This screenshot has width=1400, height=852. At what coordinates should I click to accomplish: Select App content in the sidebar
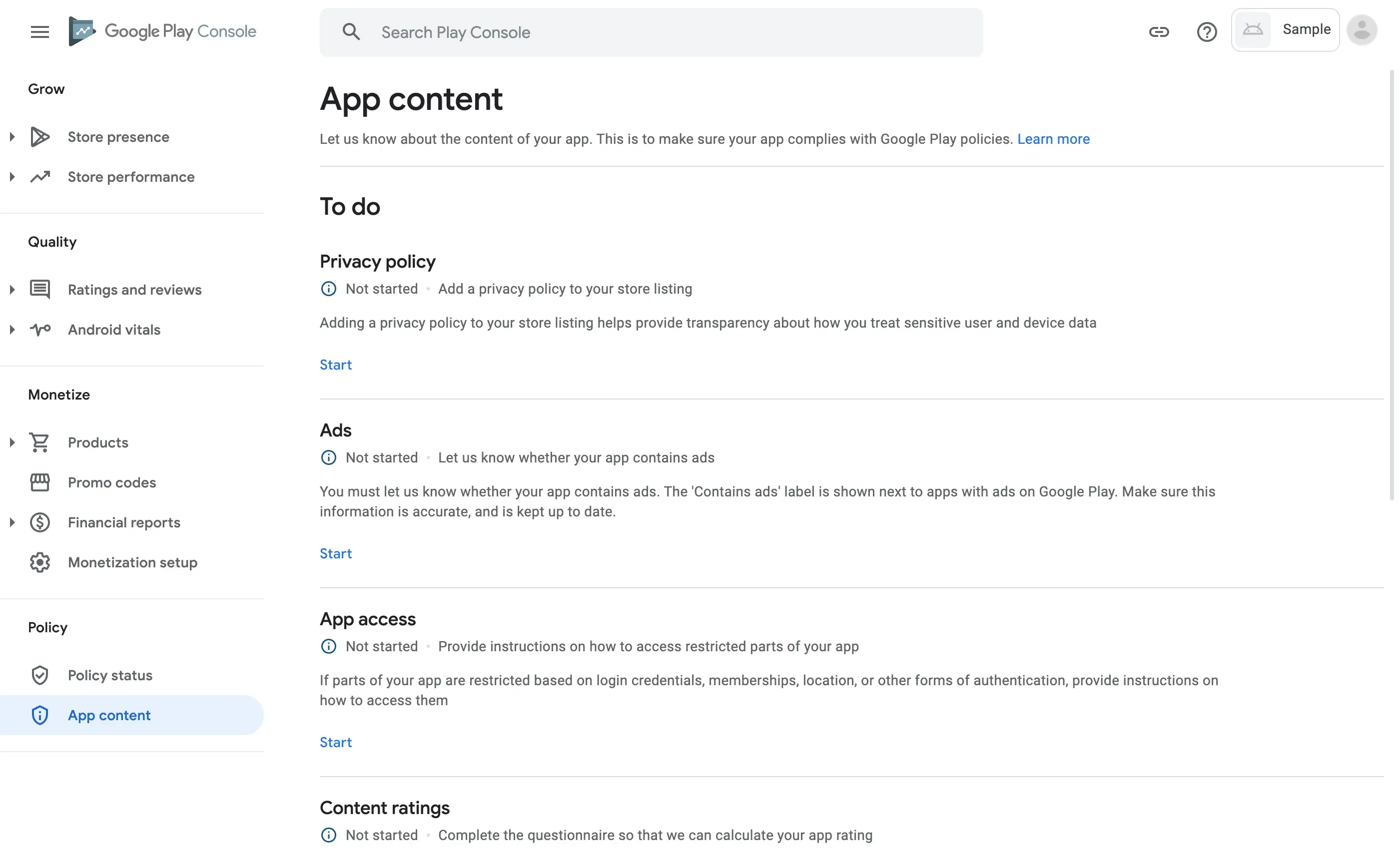click(x=109, y=715)
